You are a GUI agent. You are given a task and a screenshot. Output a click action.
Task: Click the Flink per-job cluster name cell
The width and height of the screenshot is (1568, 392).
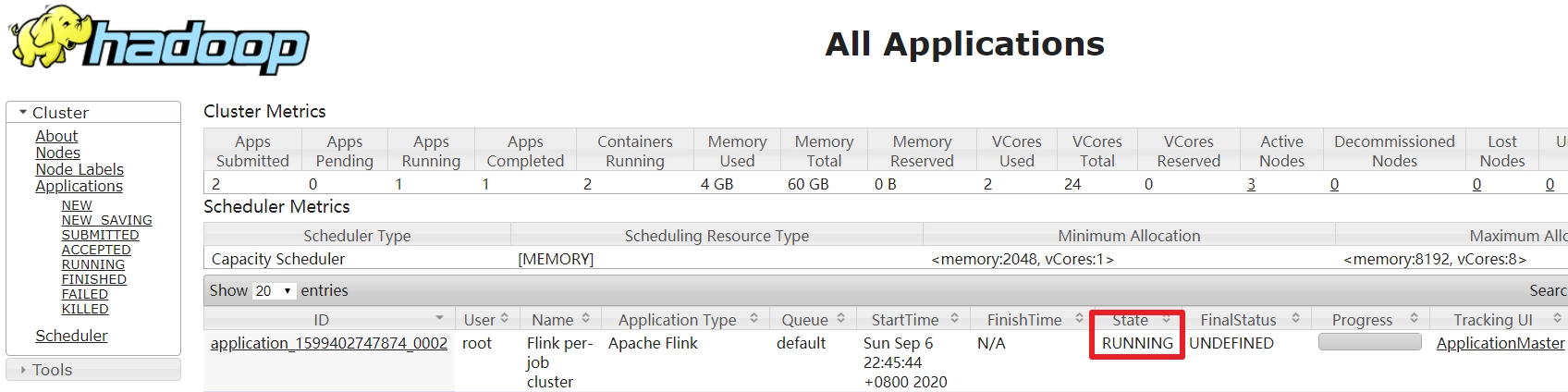click(x=559, y=362)
